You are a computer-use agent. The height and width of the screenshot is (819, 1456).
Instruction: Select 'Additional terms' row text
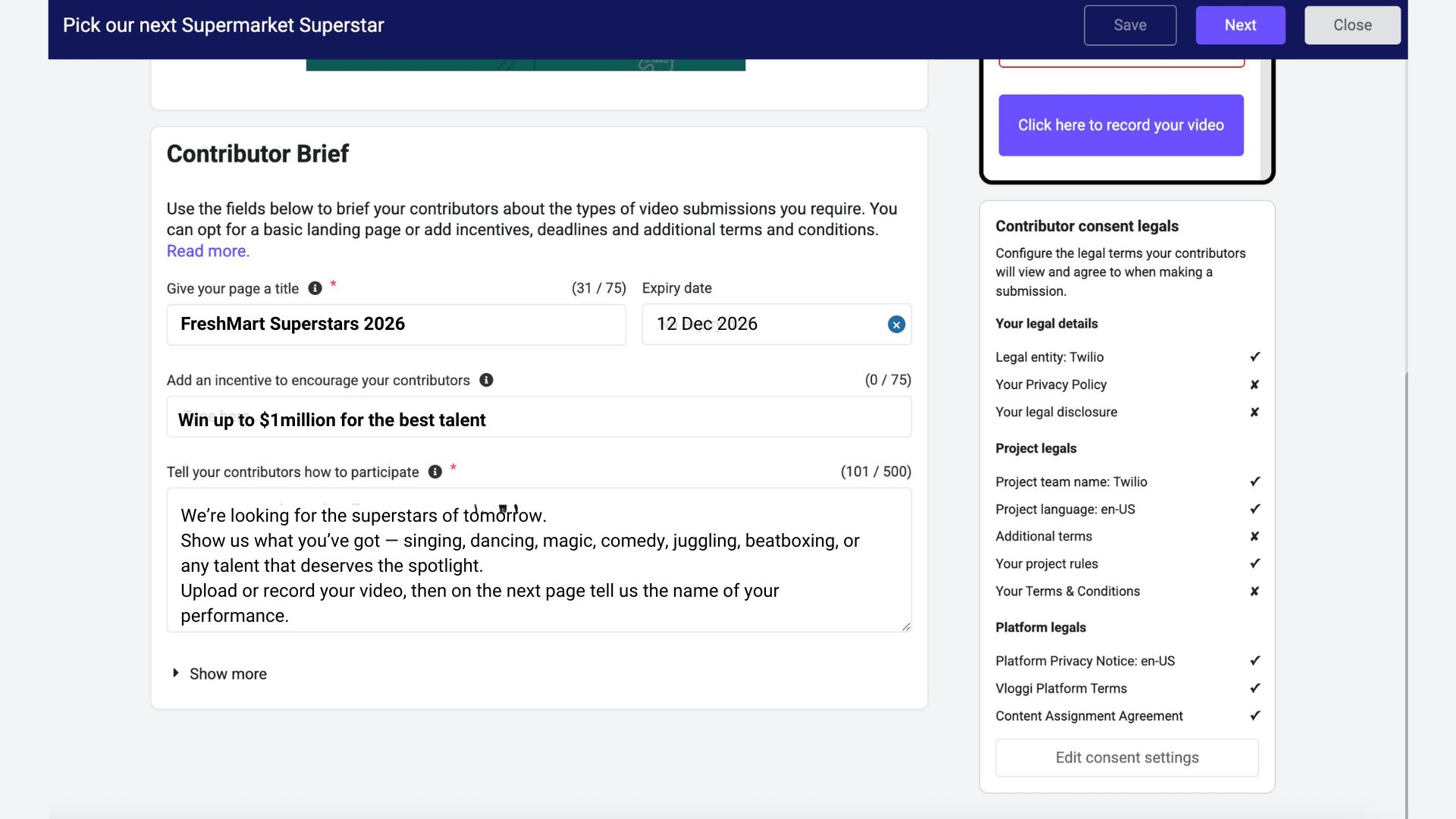(1044, 536)
